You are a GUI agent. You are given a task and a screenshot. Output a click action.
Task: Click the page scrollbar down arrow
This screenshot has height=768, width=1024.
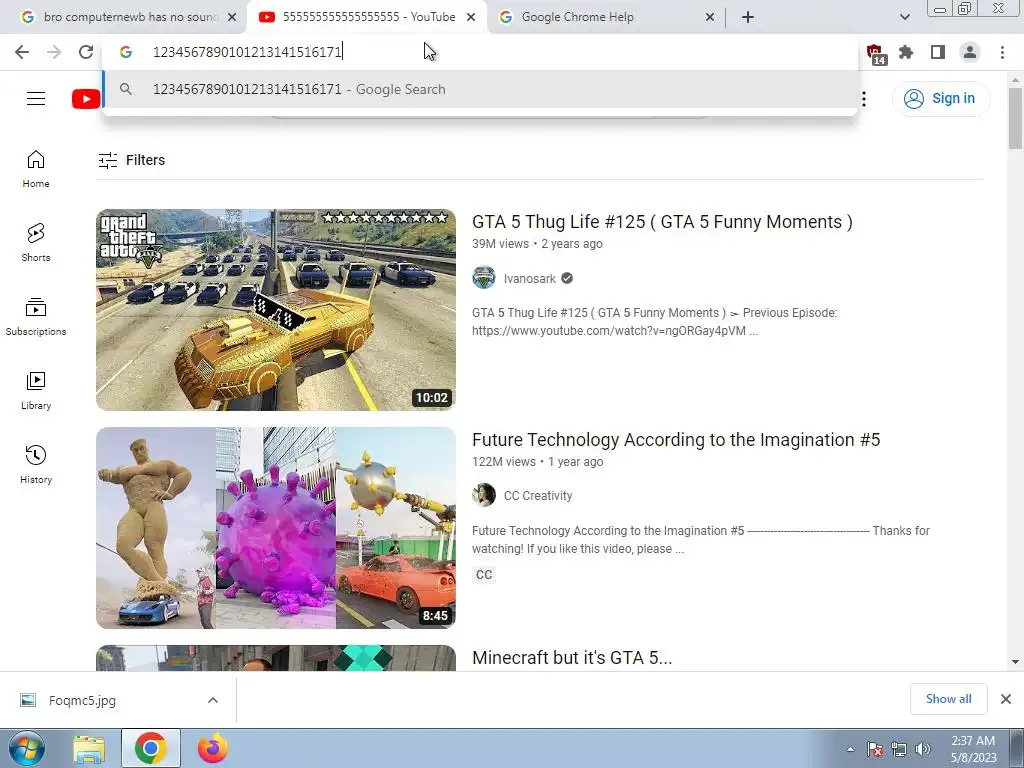click(1015, 662)
